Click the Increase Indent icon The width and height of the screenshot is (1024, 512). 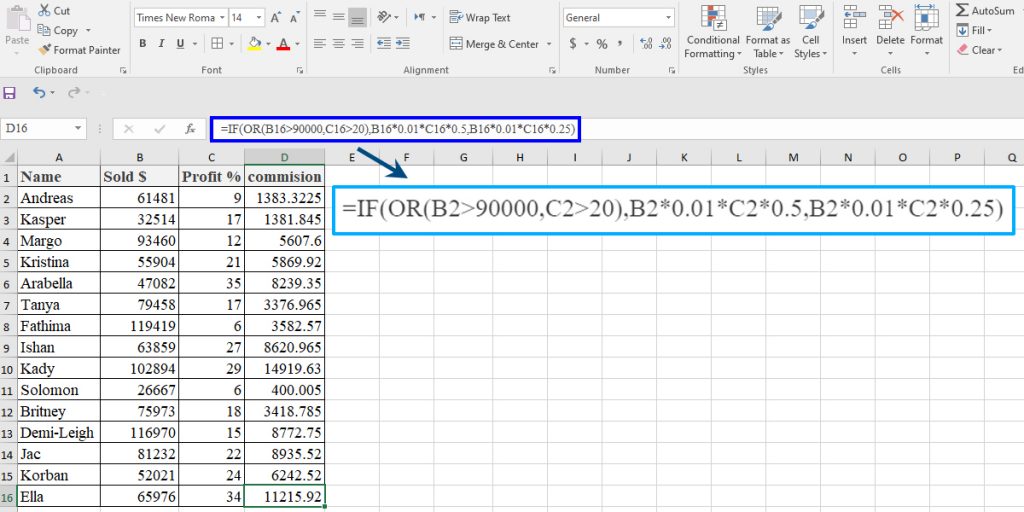(403, 44)
